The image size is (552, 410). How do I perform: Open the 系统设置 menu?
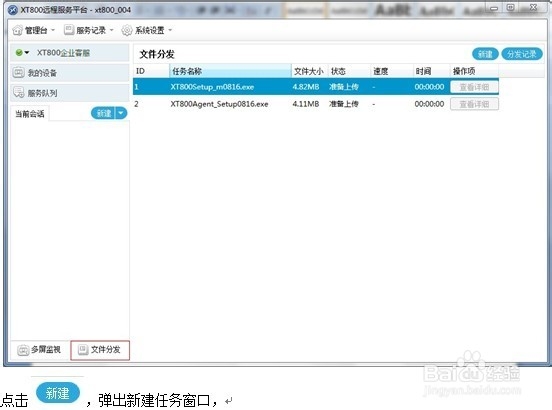[147, 30]
